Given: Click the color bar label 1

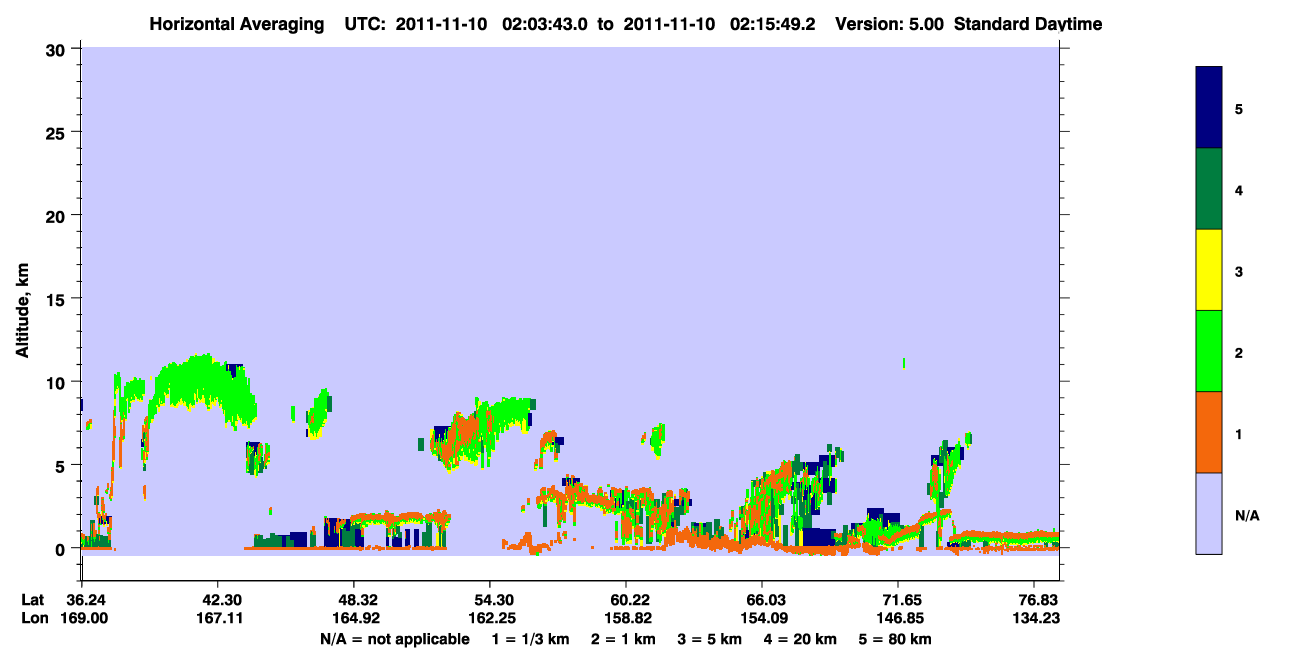Looking at the screenshot, I should pyautogui.click(x=1239, y=433).
